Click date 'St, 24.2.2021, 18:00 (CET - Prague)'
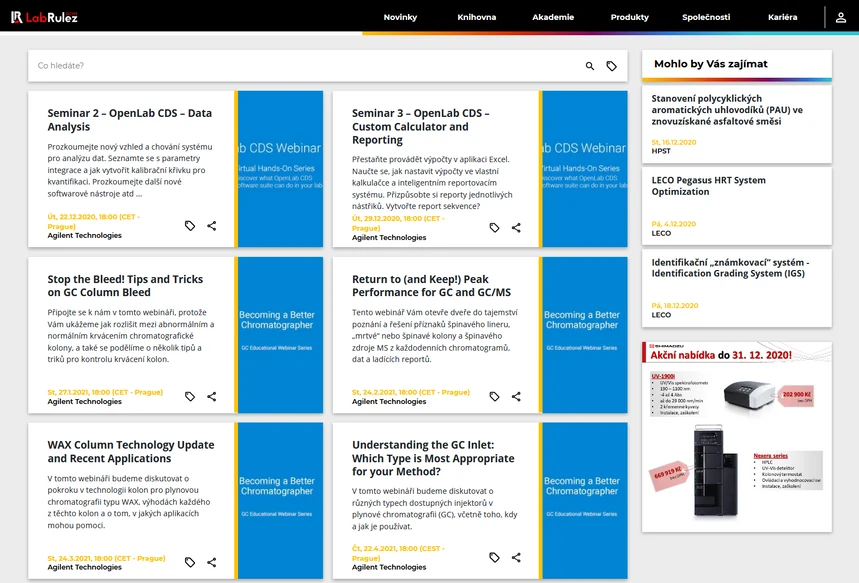 coord(411,392)
